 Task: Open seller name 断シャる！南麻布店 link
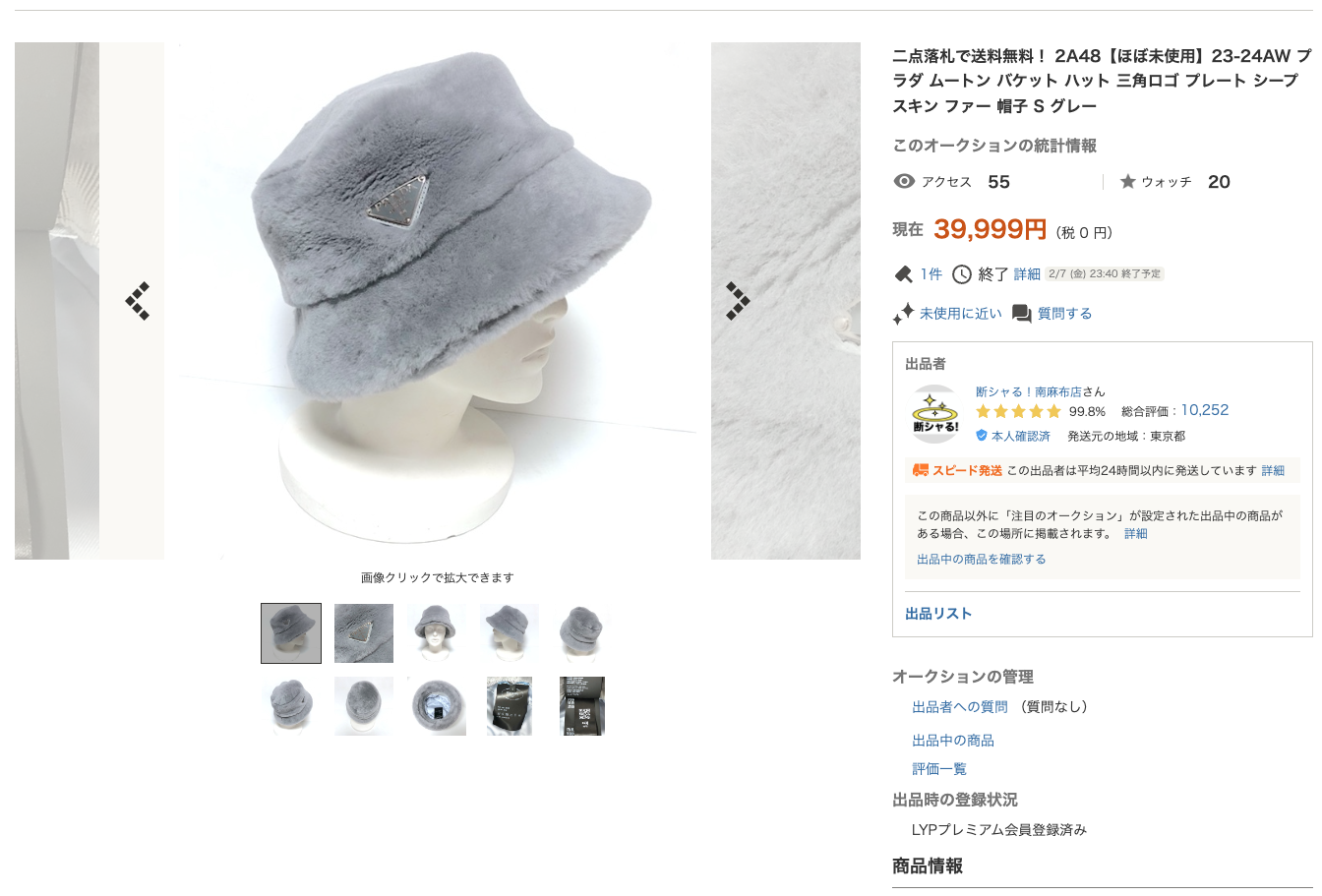click(x=1029, y=391)
